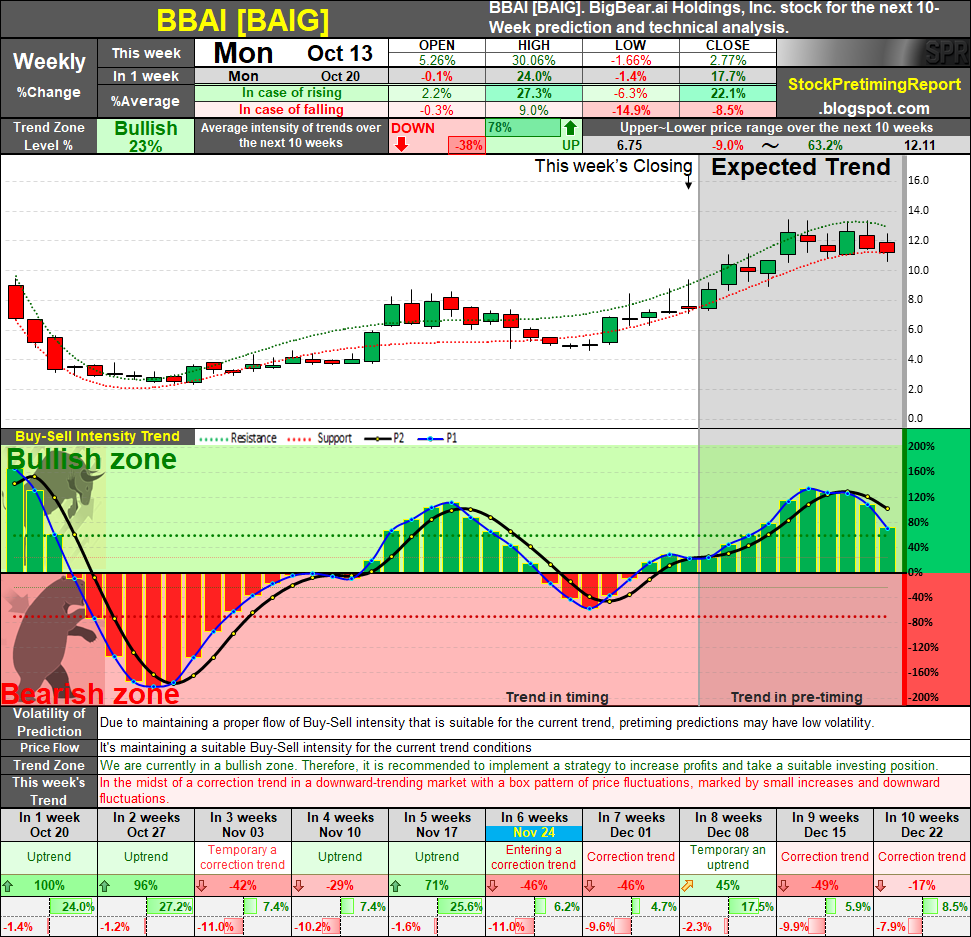The height and width of the screenshot is (937, 971).
Task: Select the In 2 weeks Oct 27 header
Action: 146,825
